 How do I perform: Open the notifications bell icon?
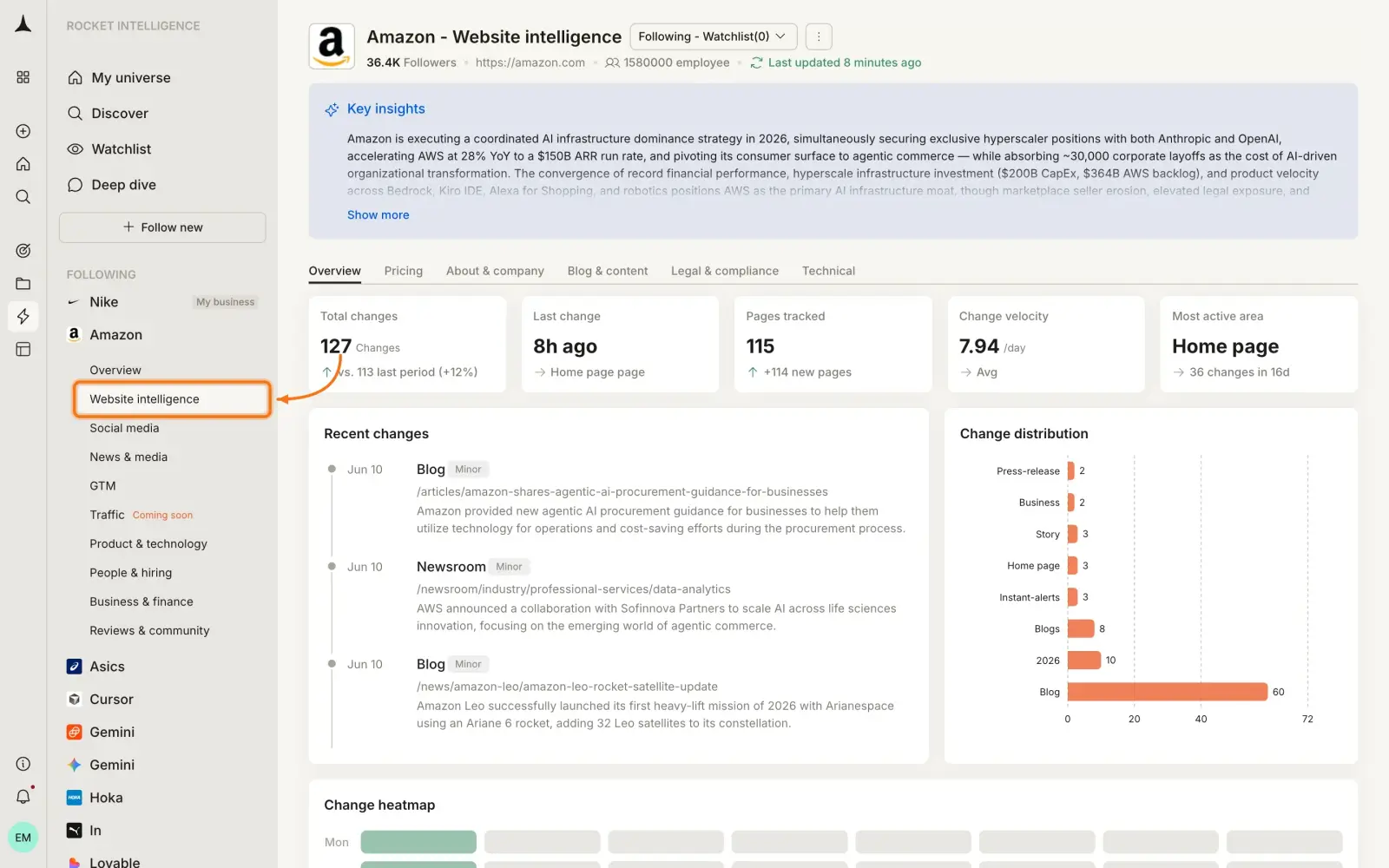23,797
